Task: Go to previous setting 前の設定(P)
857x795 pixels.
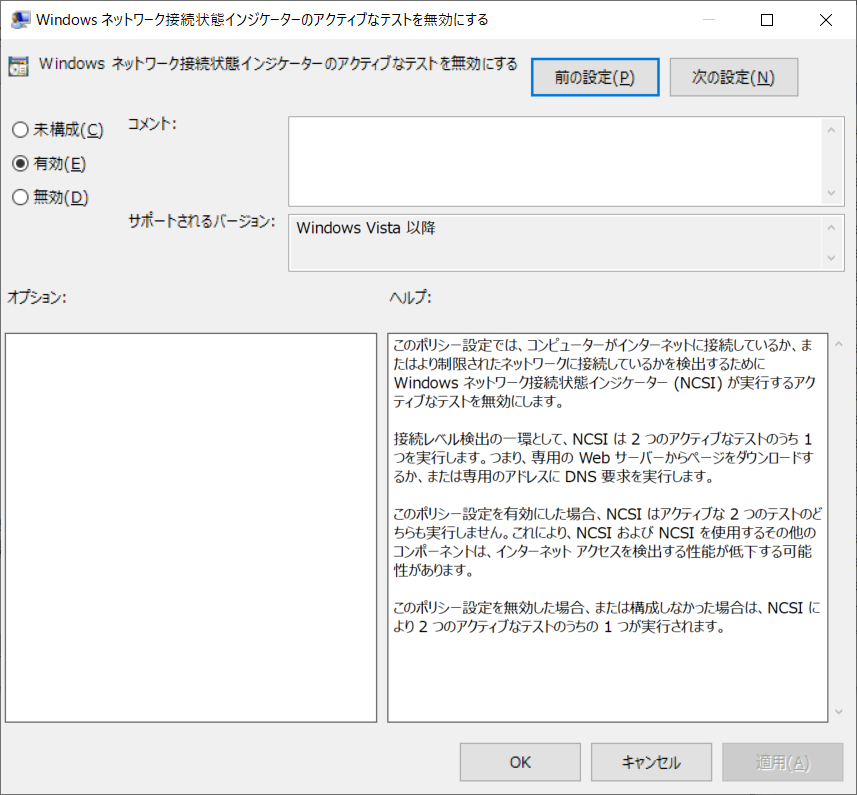Action: [595, 77]
